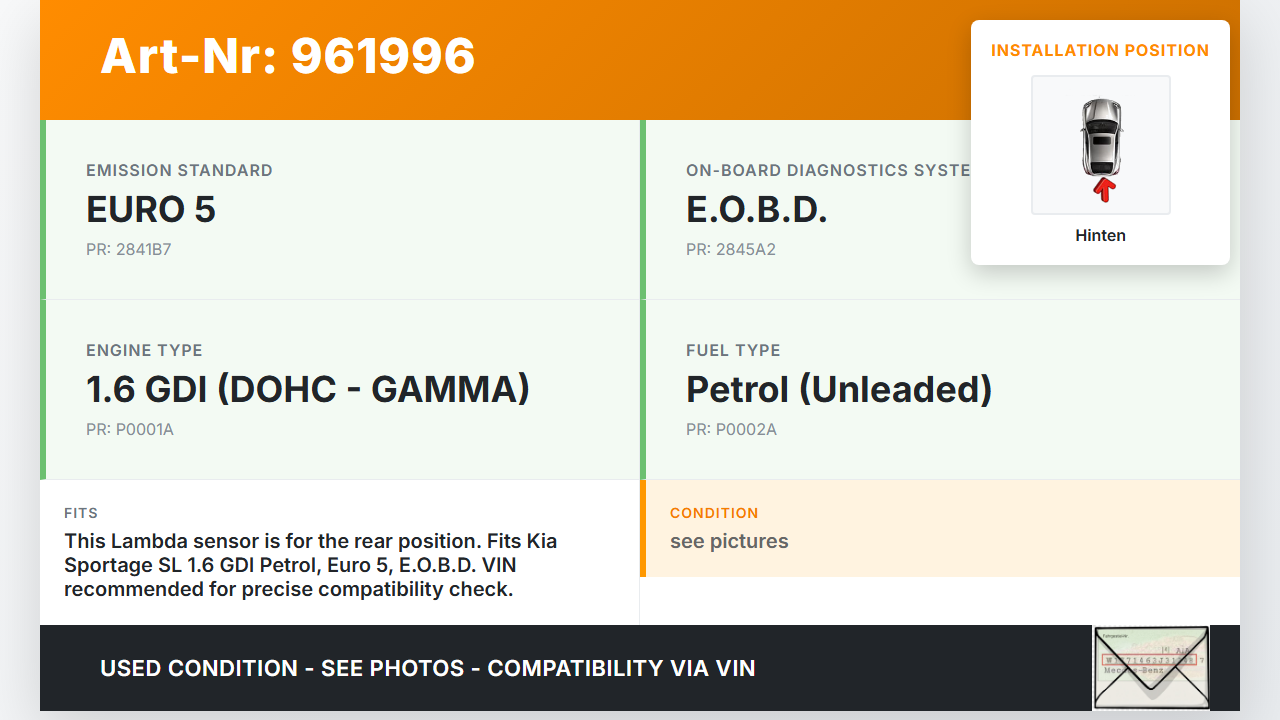Click the red arrow below the car
This screenshot has width=1280, height=720.
[x=1103, y=189]
